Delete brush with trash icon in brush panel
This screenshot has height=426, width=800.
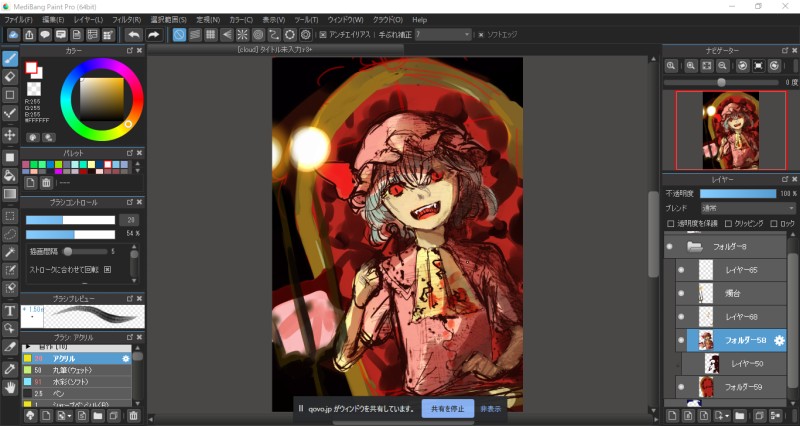coord(133,416)
